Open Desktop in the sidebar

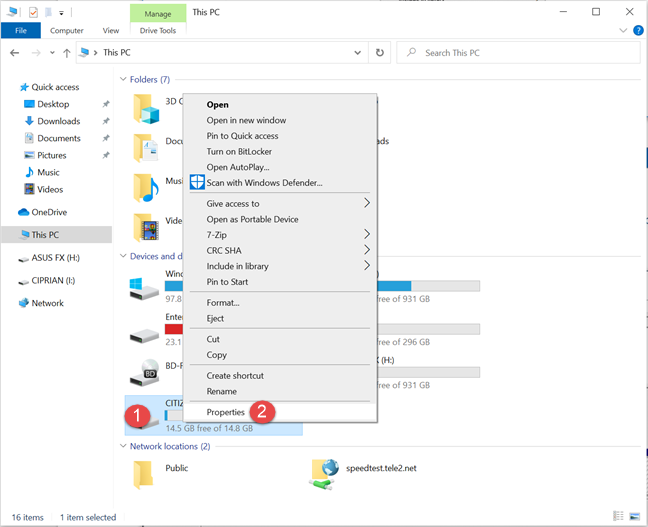[53, 104]
